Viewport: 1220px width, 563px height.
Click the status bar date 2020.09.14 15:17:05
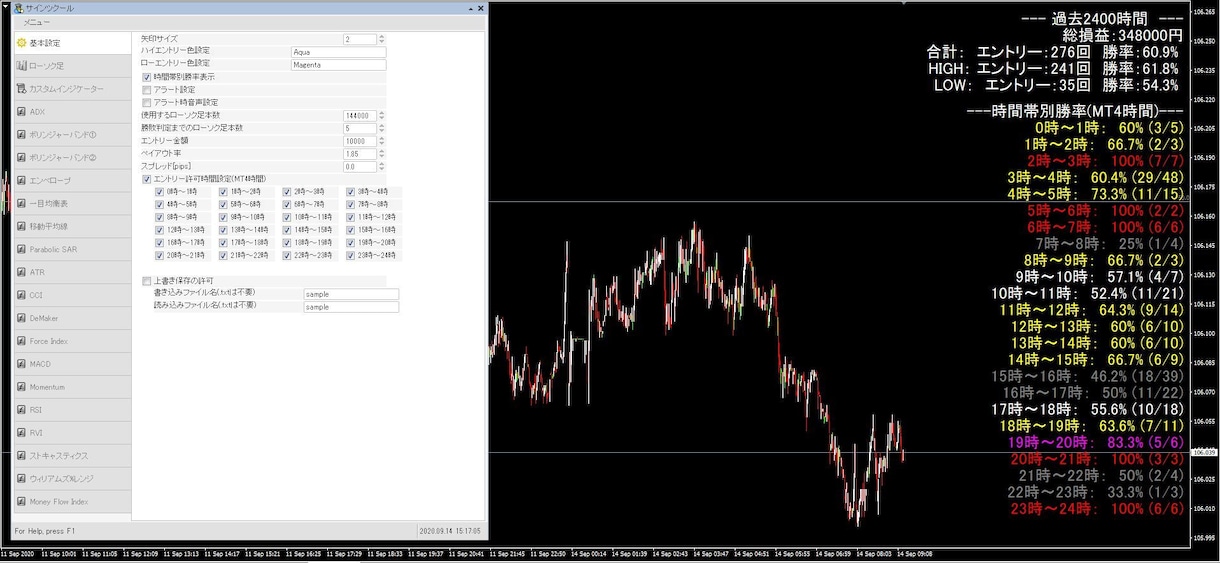pyautogui.click(x=449, y=530)
